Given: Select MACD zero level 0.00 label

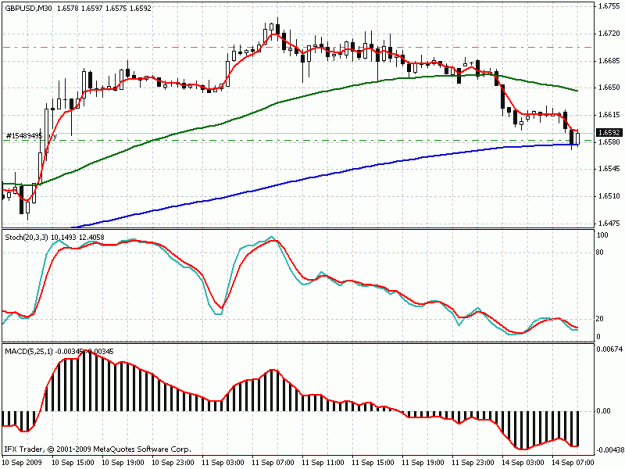Looking at the screenshot, I should pyautogui.click(x=604, y=411).
